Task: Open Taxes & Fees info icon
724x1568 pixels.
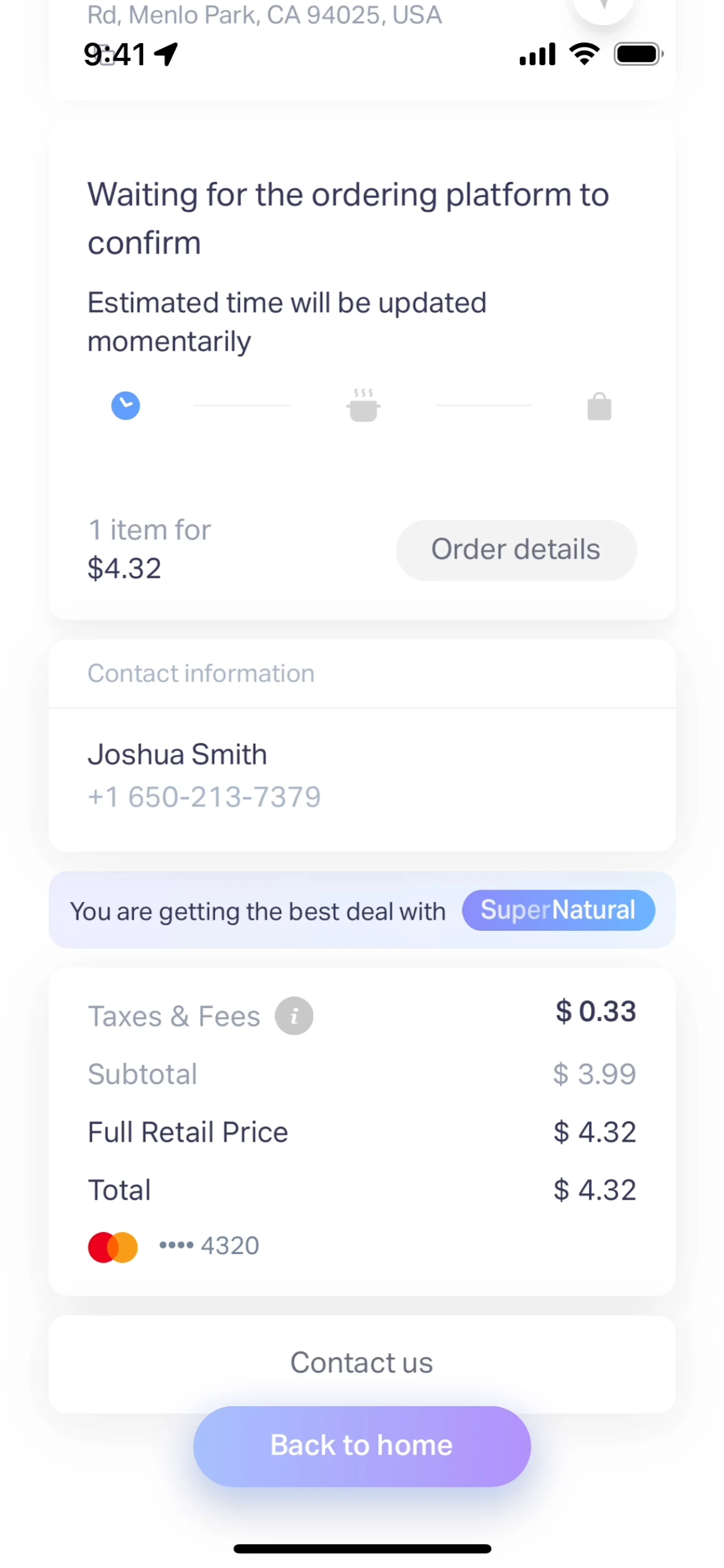Action: tap(294, 1016)
